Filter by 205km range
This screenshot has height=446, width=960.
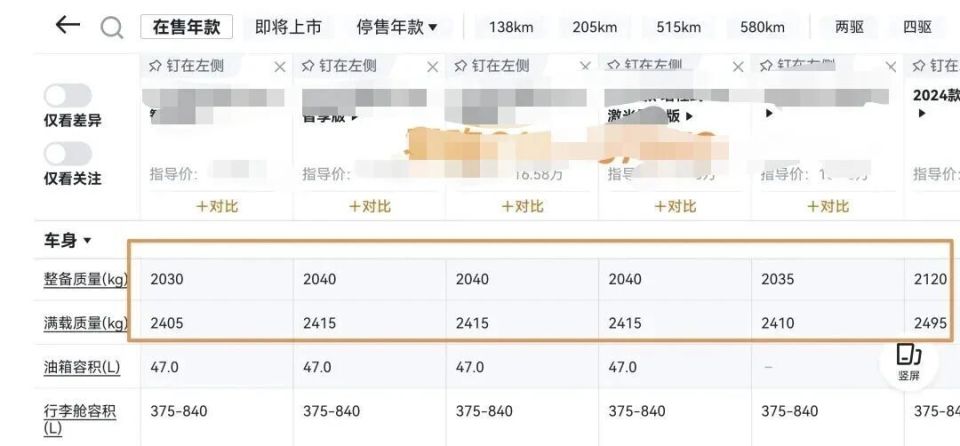point(594,27)
